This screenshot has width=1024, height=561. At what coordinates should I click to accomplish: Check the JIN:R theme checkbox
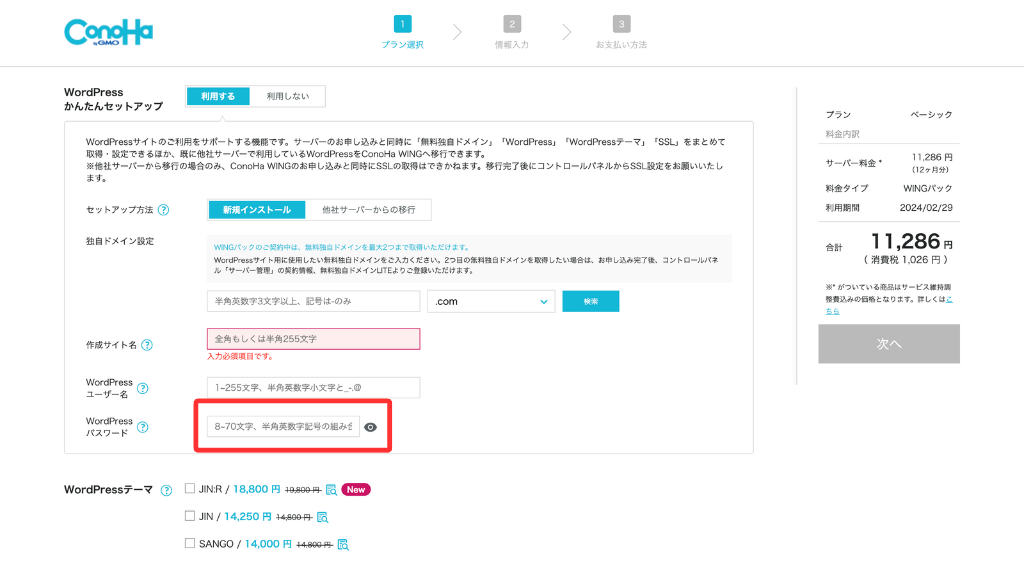[x=190, y=489]
